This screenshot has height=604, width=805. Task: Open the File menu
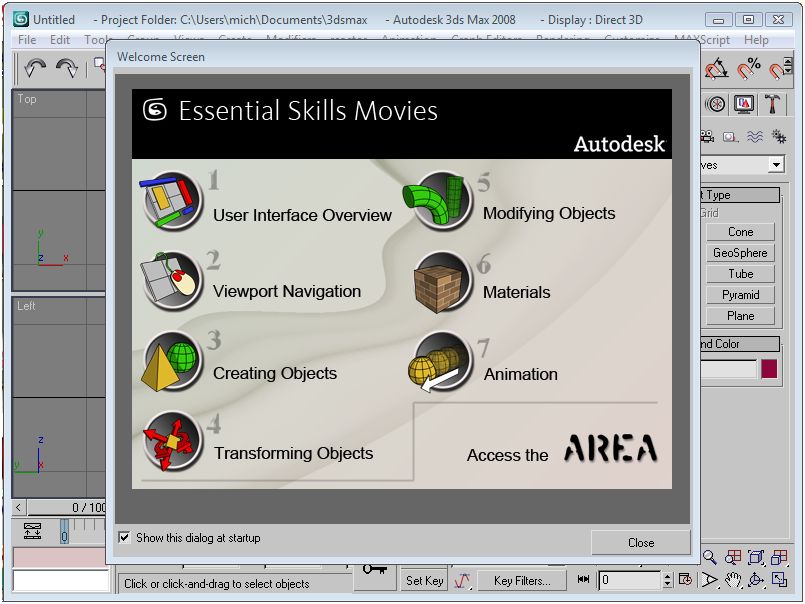pyautogui.click(x=27, y=40)
